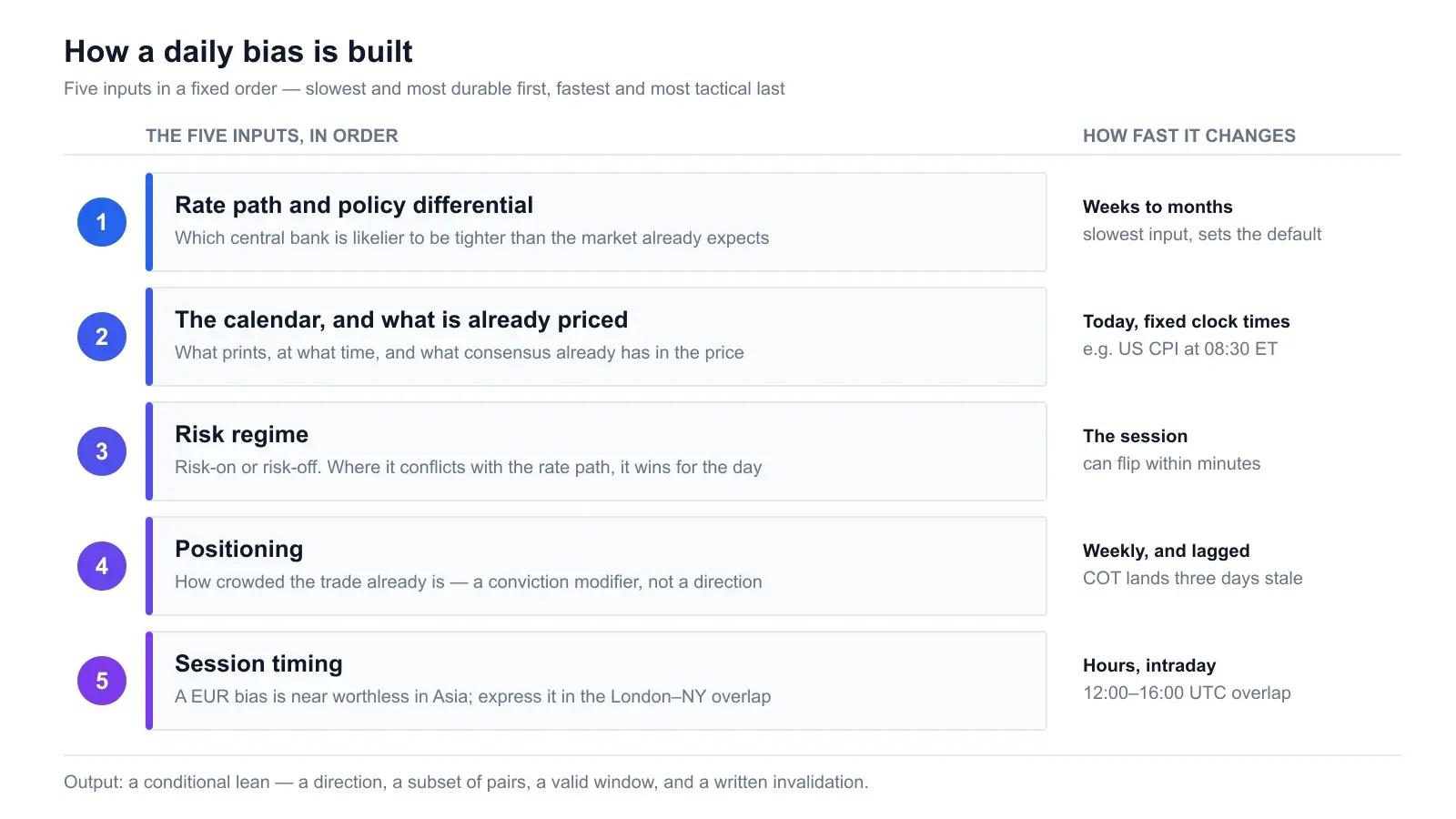Click the number 2 circle badge
Screen dimensions: 1456x819
[102, 337]
